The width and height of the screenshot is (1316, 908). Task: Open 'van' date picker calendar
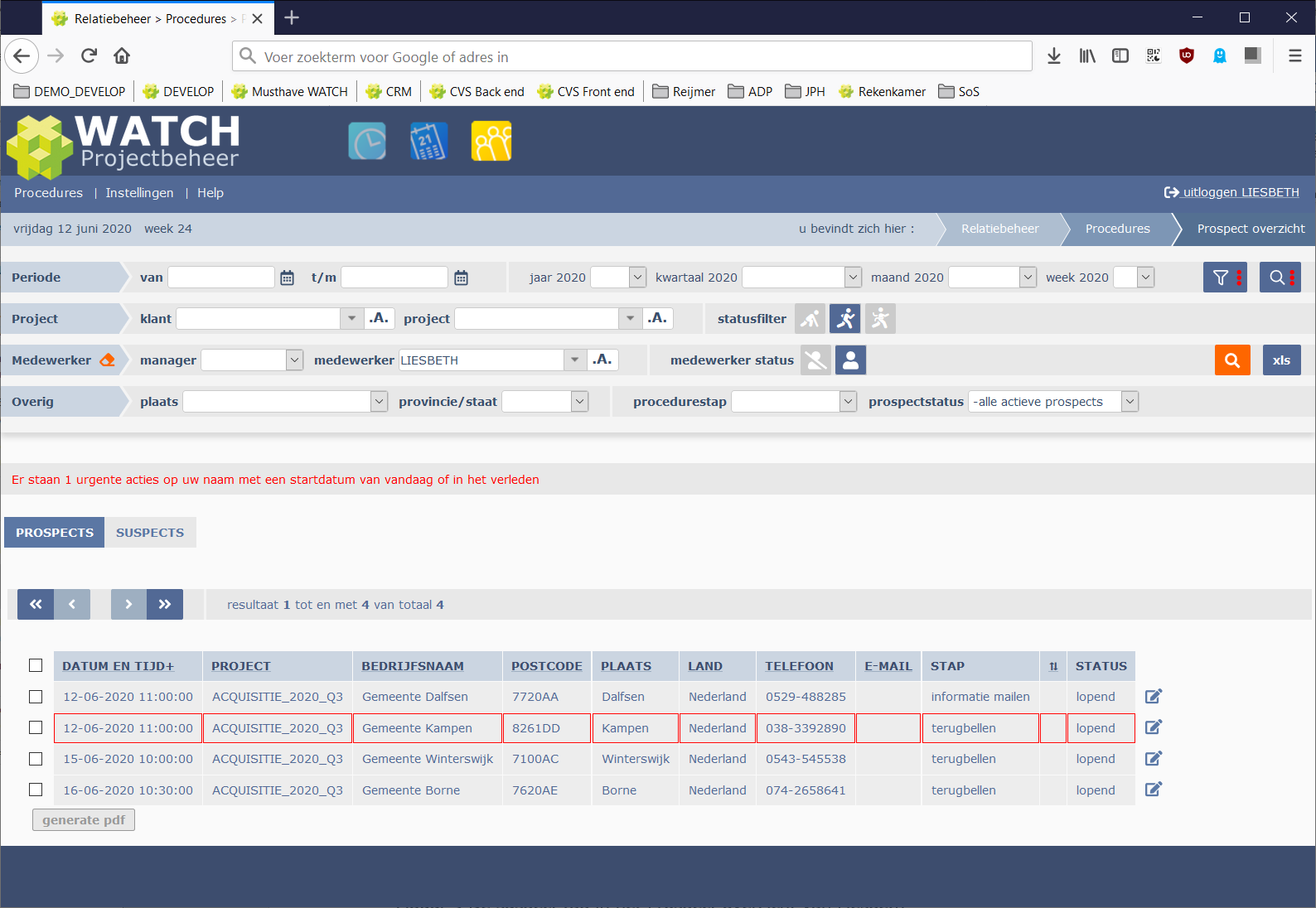point(287,278)
